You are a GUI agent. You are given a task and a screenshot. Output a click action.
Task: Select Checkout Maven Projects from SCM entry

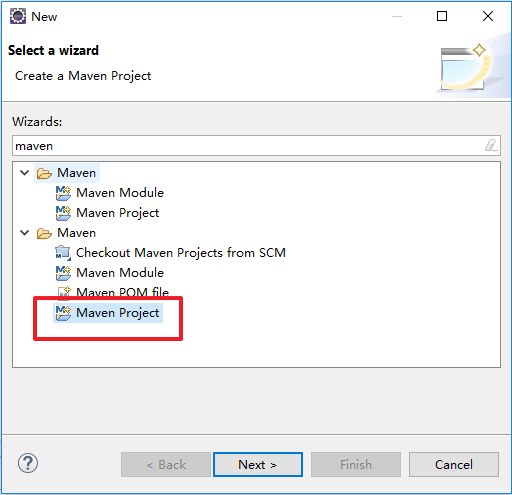181,253
